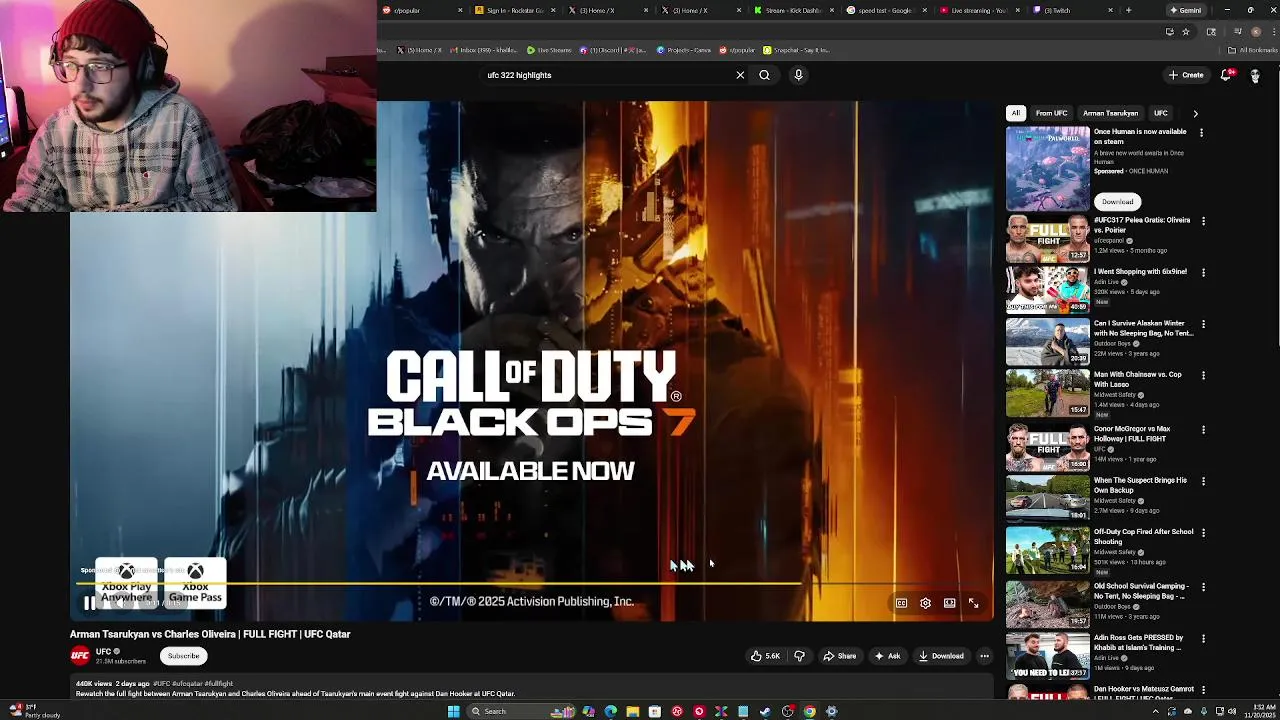Select the All filter chip
1280x720 pixels.
(1016, 113)
